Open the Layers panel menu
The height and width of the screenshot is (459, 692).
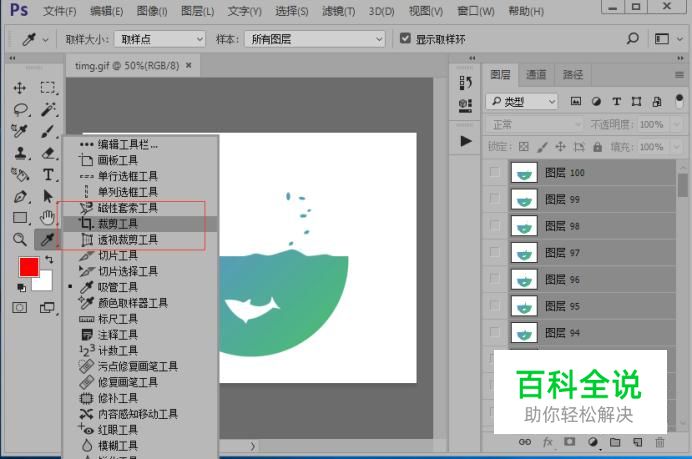coord(679,75)
